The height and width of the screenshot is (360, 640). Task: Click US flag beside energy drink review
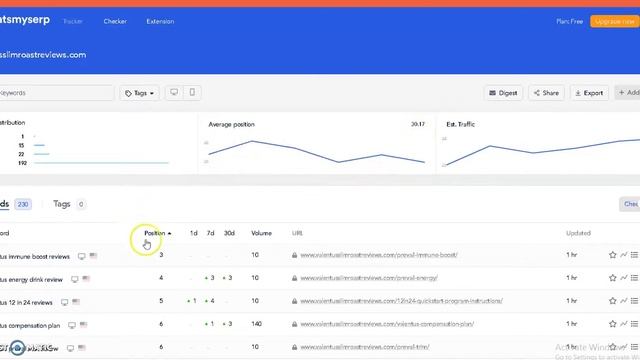[86, 278]
